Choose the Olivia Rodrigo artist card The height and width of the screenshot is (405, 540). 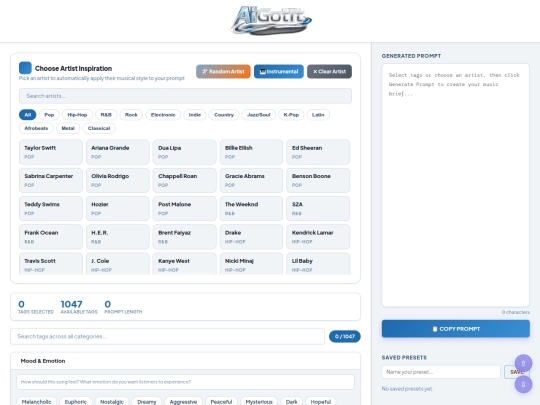click(118, 180)
